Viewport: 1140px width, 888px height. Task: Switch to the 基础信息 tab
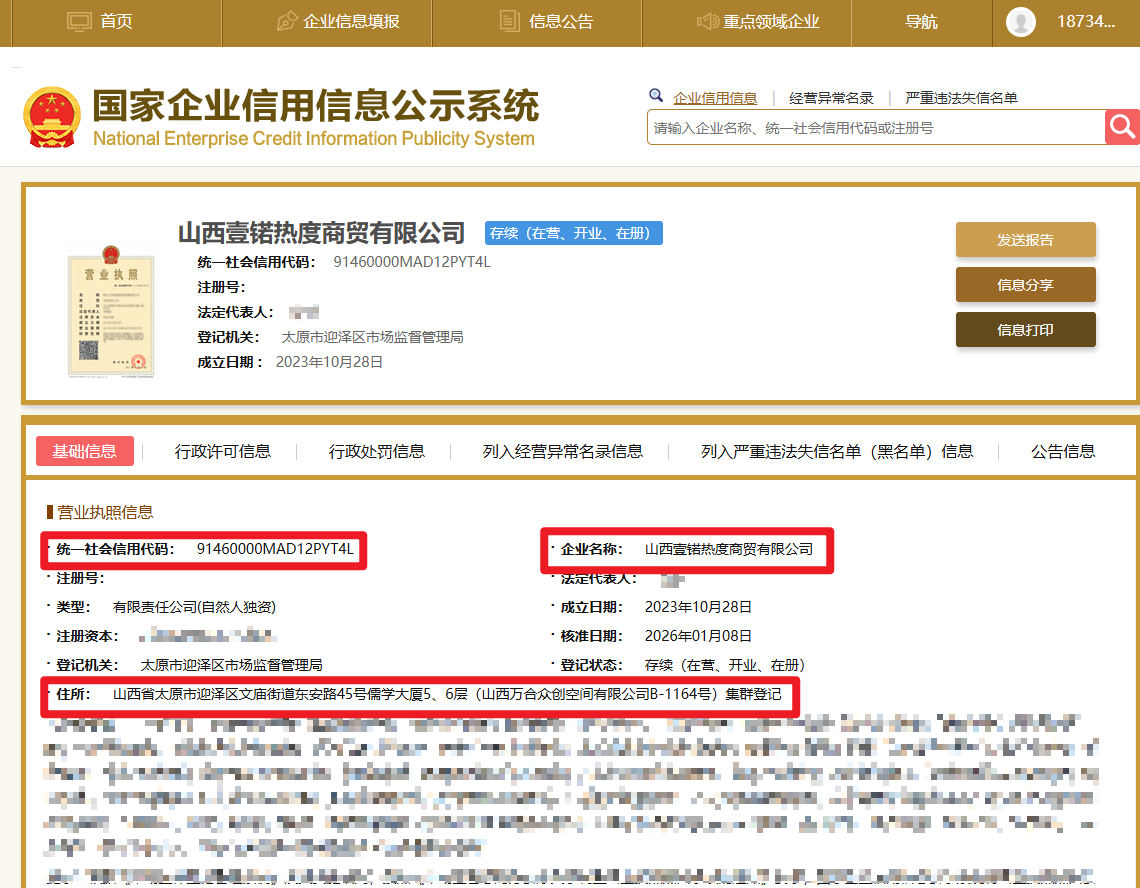point(84,451)
